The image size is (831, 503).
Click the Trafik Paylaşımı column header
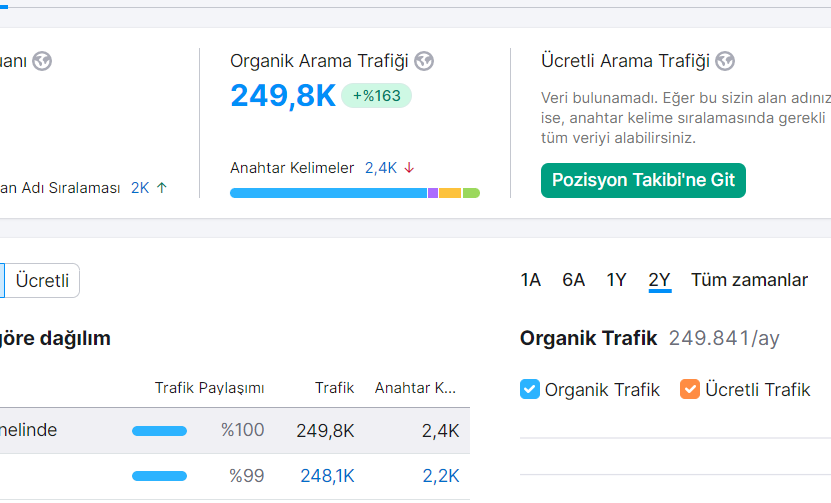pos(209,388)
